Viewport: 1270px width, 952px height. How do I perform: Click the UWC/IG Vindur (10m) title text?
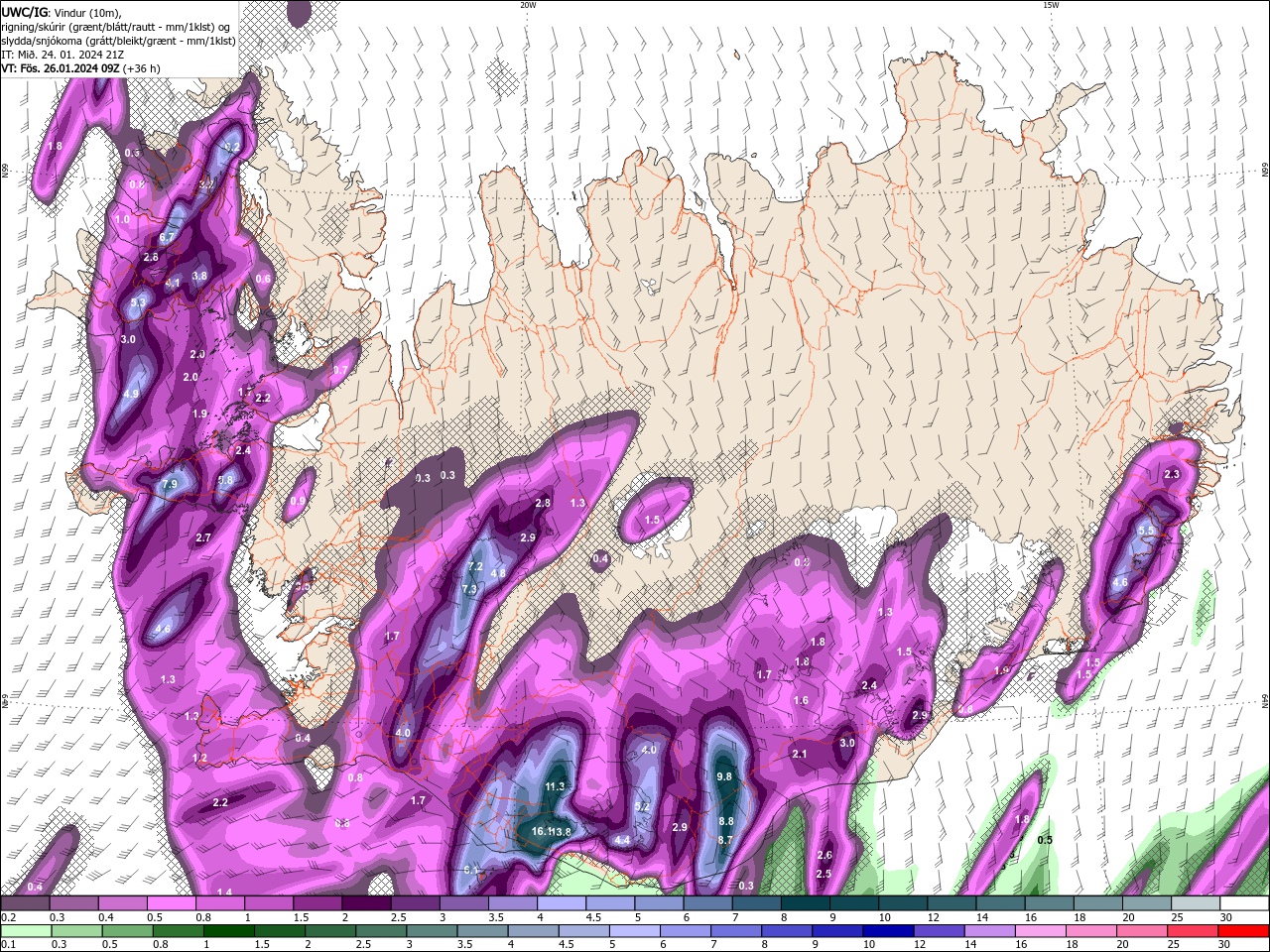(62, 12)
